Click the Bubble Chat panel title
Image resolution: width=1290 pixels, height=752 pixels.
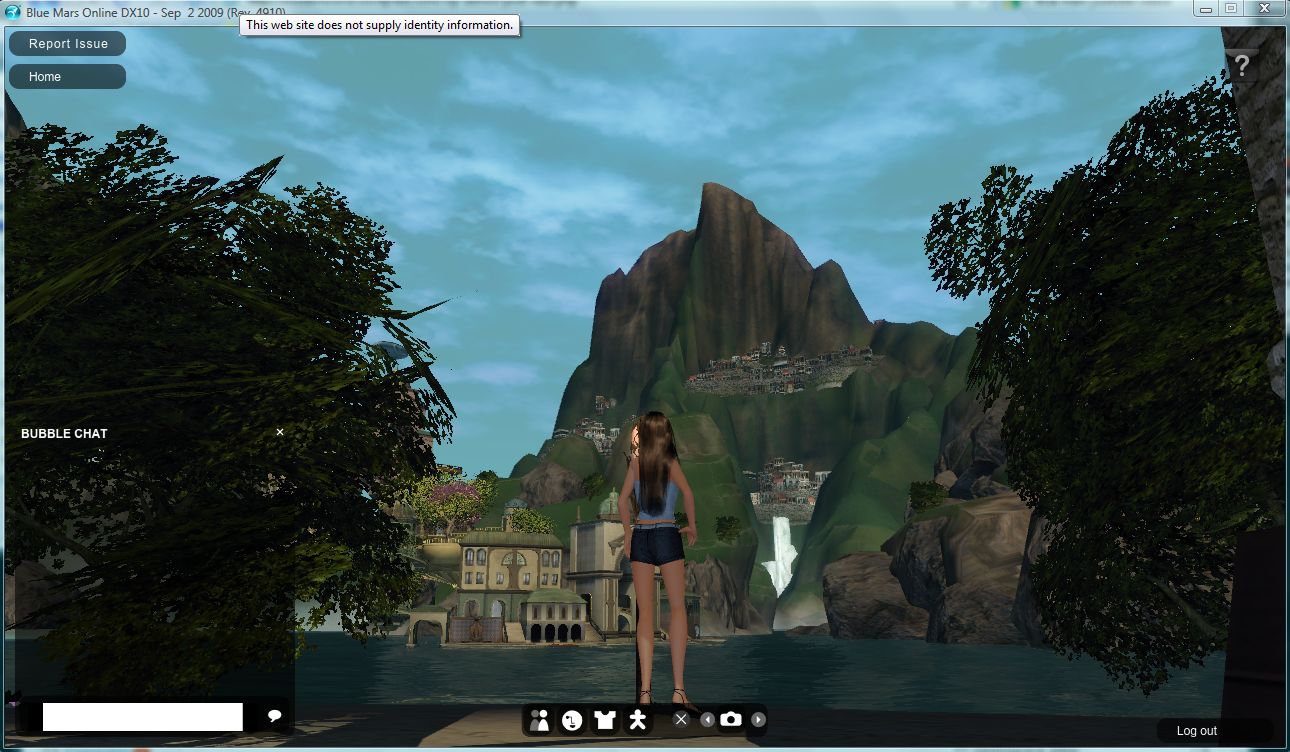pos(64,433)
